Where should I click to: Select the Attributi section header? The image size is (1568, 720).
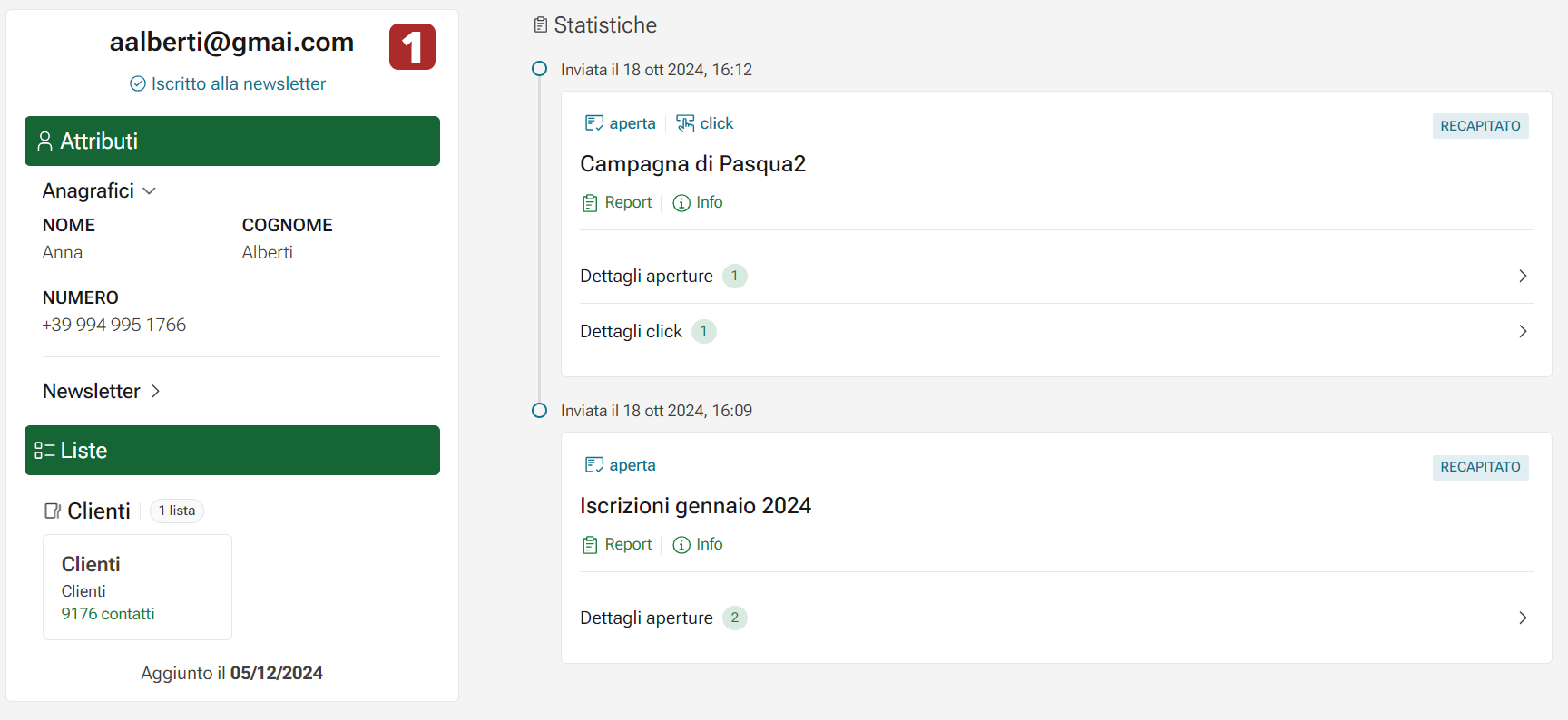(x=232, y=141)
